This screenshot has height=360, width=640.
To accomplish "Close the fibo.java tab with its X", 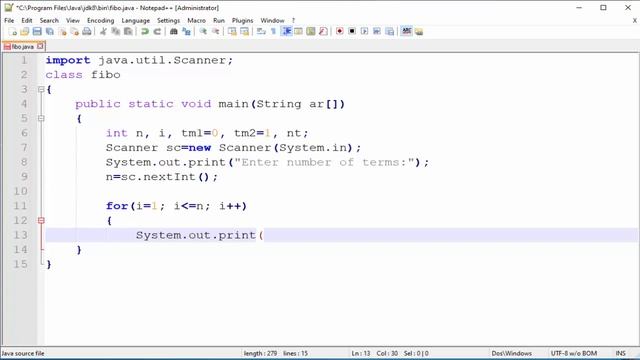I will (x=40, y=47).
